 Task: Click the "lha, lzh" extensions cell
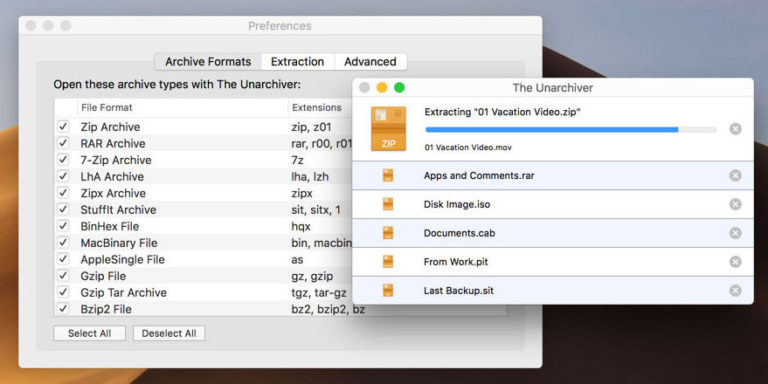310,177
